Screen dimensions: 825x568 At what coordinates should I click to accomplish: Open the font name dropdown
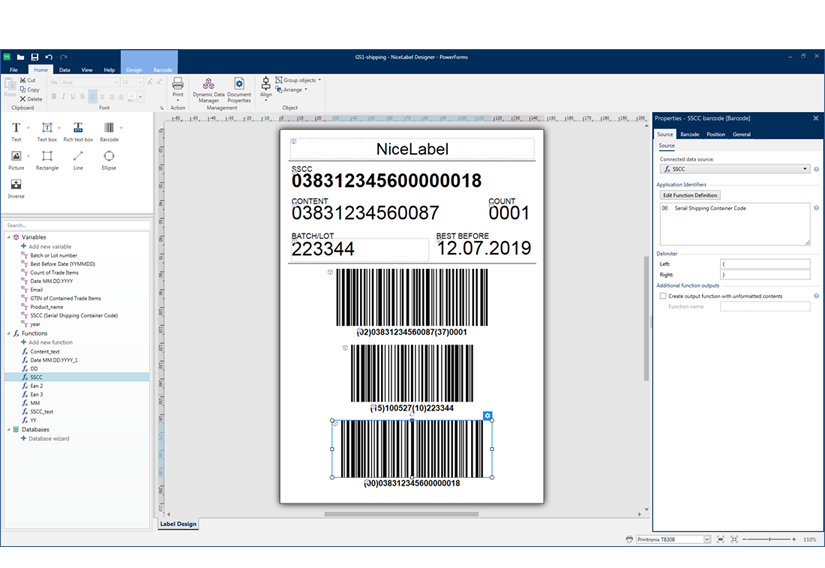pos(116,83)
